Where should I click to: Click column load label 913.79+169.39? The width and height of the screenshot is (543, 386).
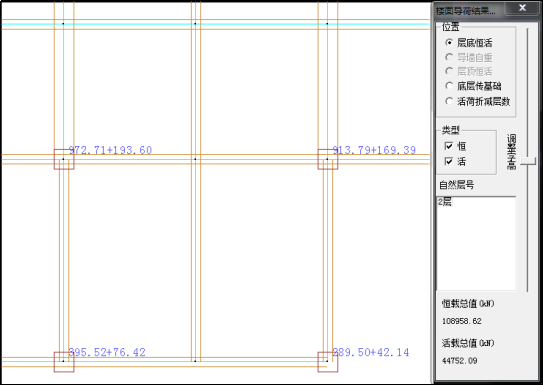pos(374,150)
